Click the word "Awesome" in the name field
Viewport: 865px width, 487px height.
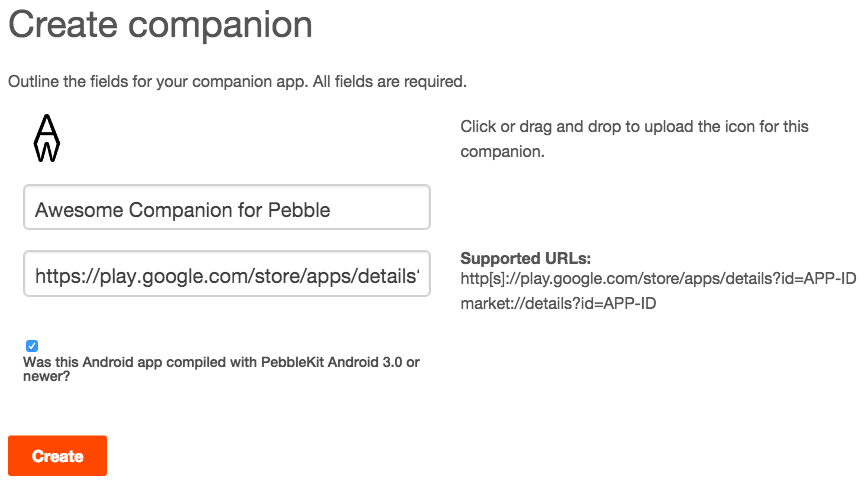click(77, 209)
